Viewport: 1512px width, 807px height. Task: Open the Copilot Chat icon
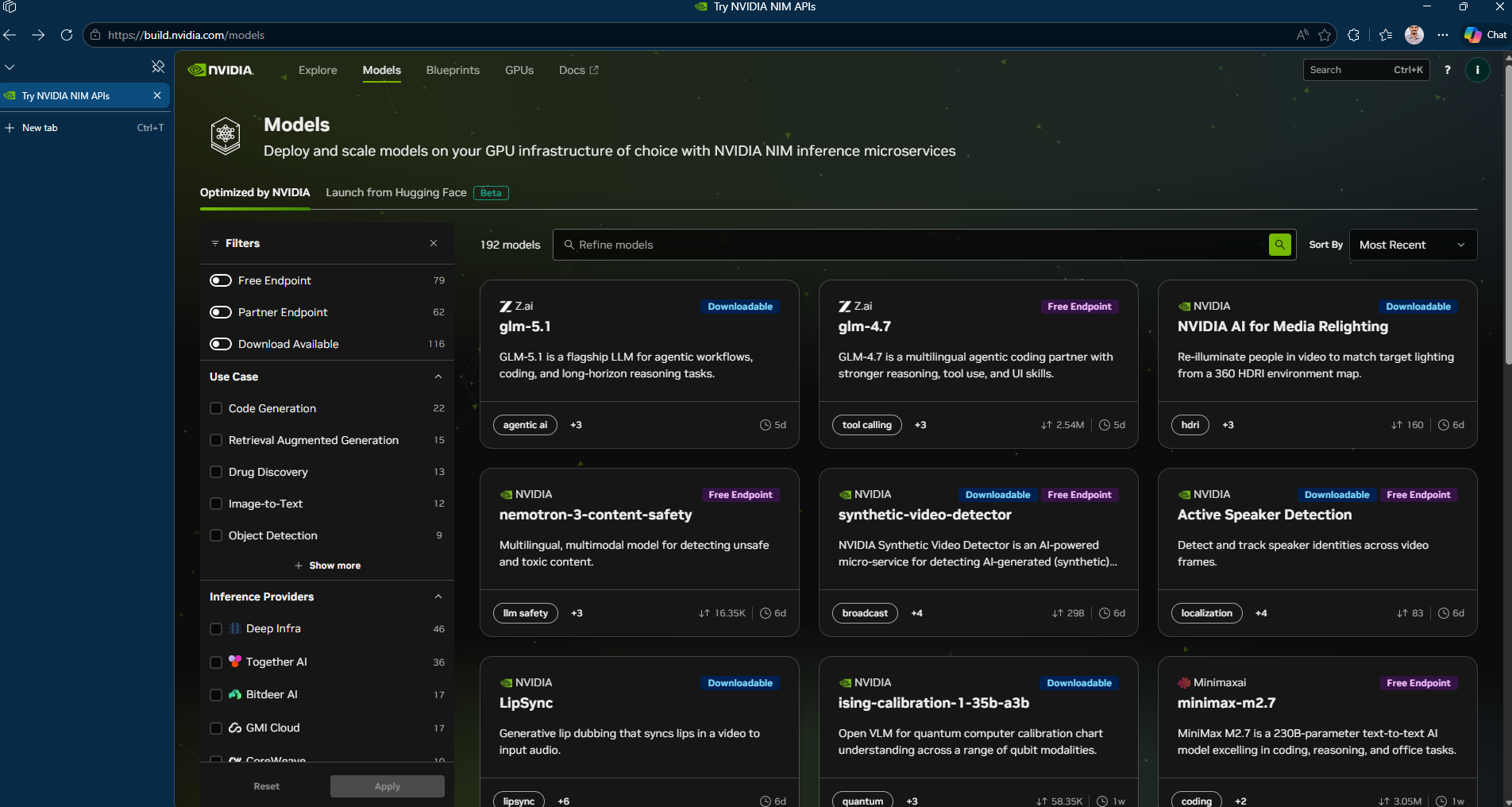[1484, 35]
